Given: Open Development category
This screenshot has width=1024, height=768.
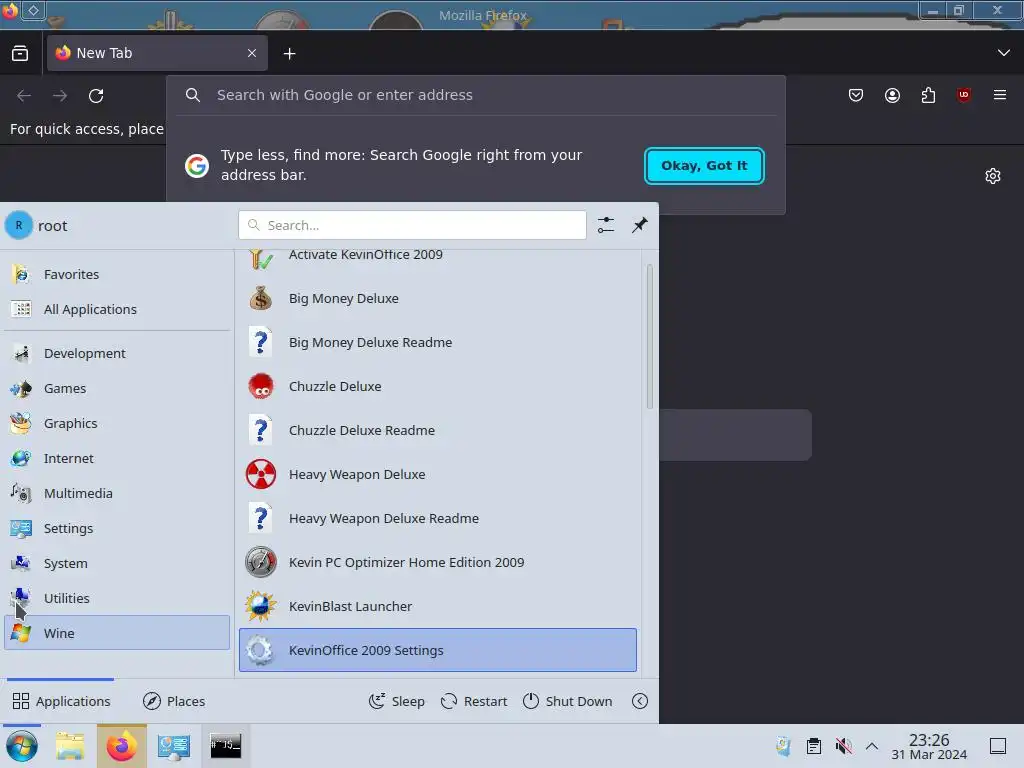Looking at the screenshot, I should (117, 353).
